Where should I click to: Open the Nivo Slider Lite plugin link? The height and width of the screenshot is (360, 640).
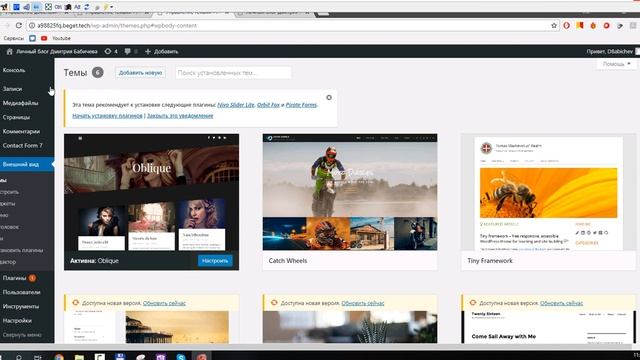click(236, 105)
